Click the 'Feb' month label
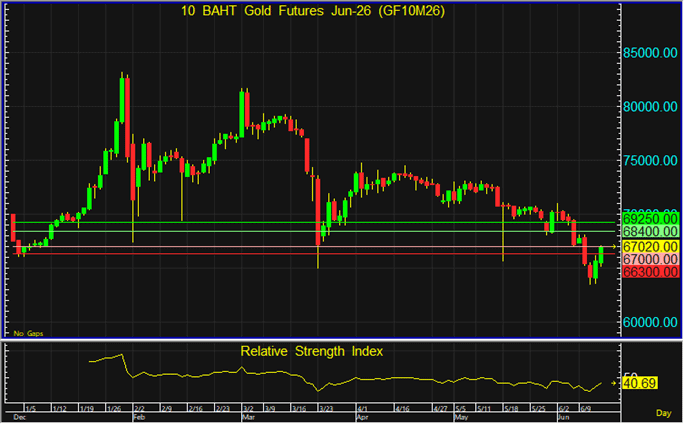The height and width of the screenshot is (424, 684). pos(139,417)
